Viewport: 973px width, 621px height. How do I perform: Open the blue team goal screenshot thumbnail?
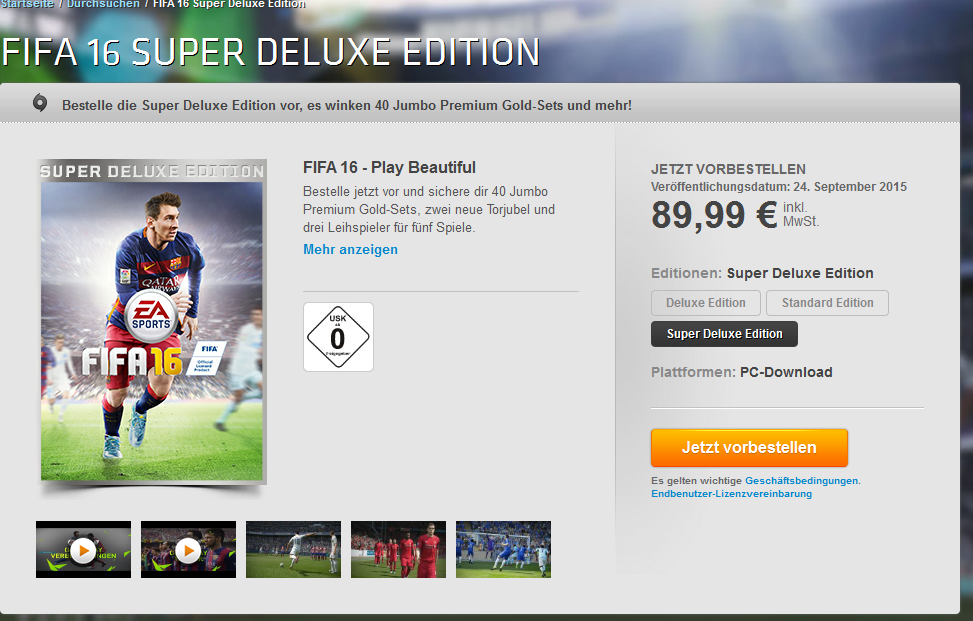click(x=503, y=550)
